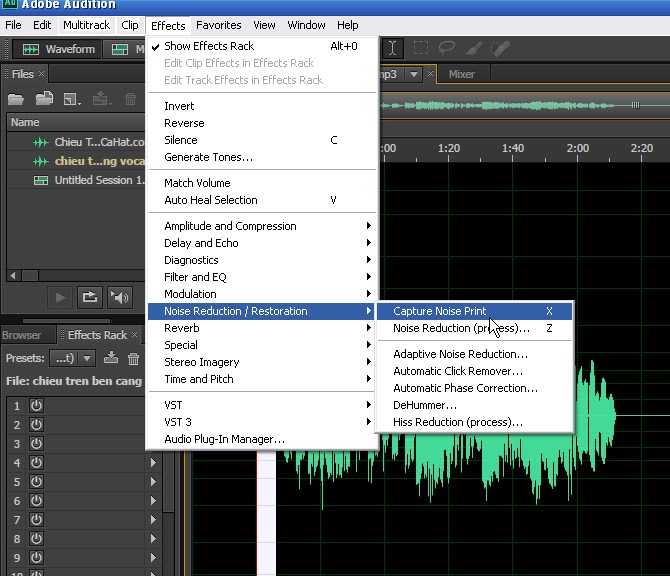Choose Adaptive Noise Reduction

coord(474,354)
